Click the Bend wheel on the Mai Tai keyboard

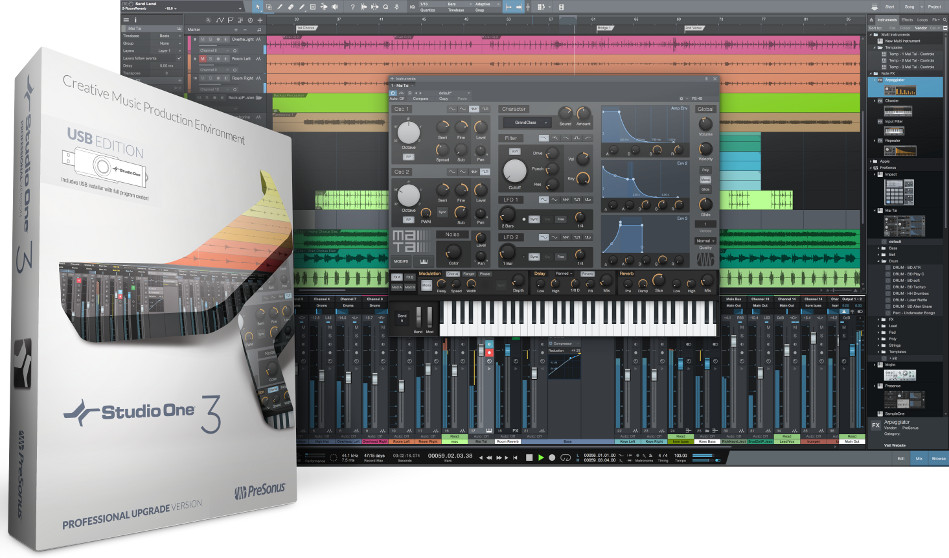(418, 318)
